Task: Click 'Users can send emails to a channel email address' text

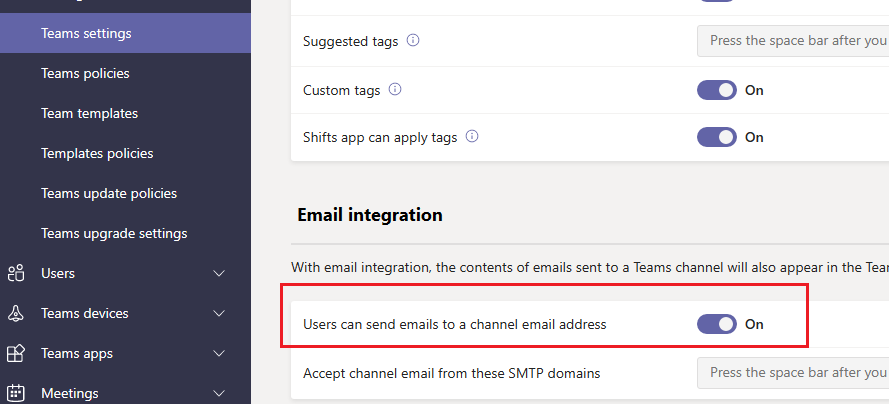Action: (x=455, y=325)
